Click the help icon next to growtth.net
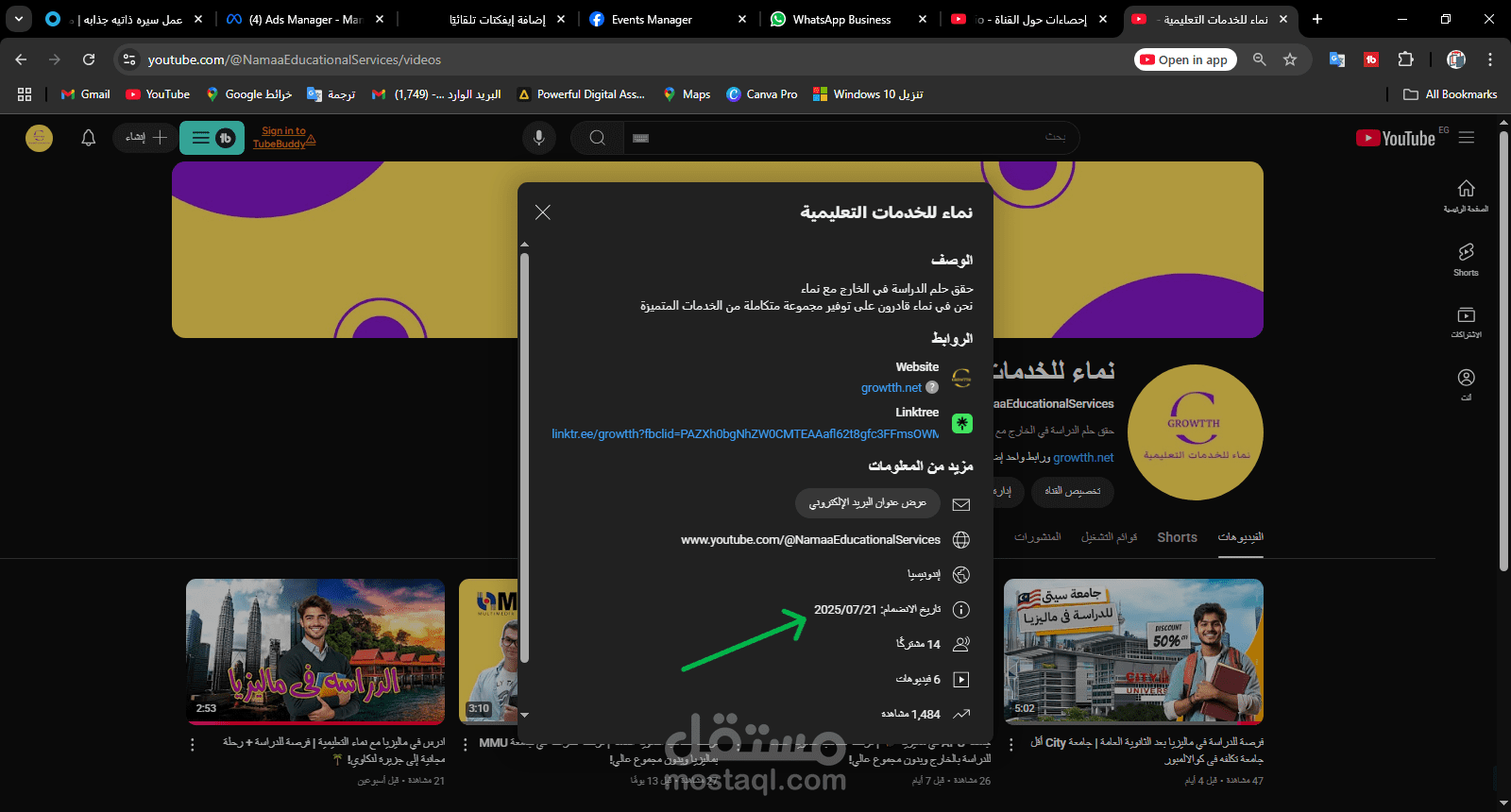The height and width of the screenshot is (812, 1511). click(x=932, y=387)
